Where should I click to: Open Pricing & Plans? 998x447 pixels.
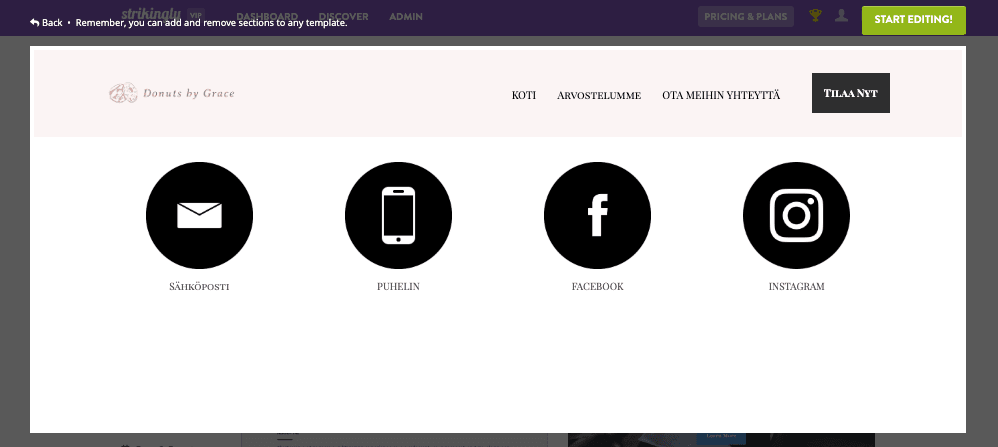[746, 17]
